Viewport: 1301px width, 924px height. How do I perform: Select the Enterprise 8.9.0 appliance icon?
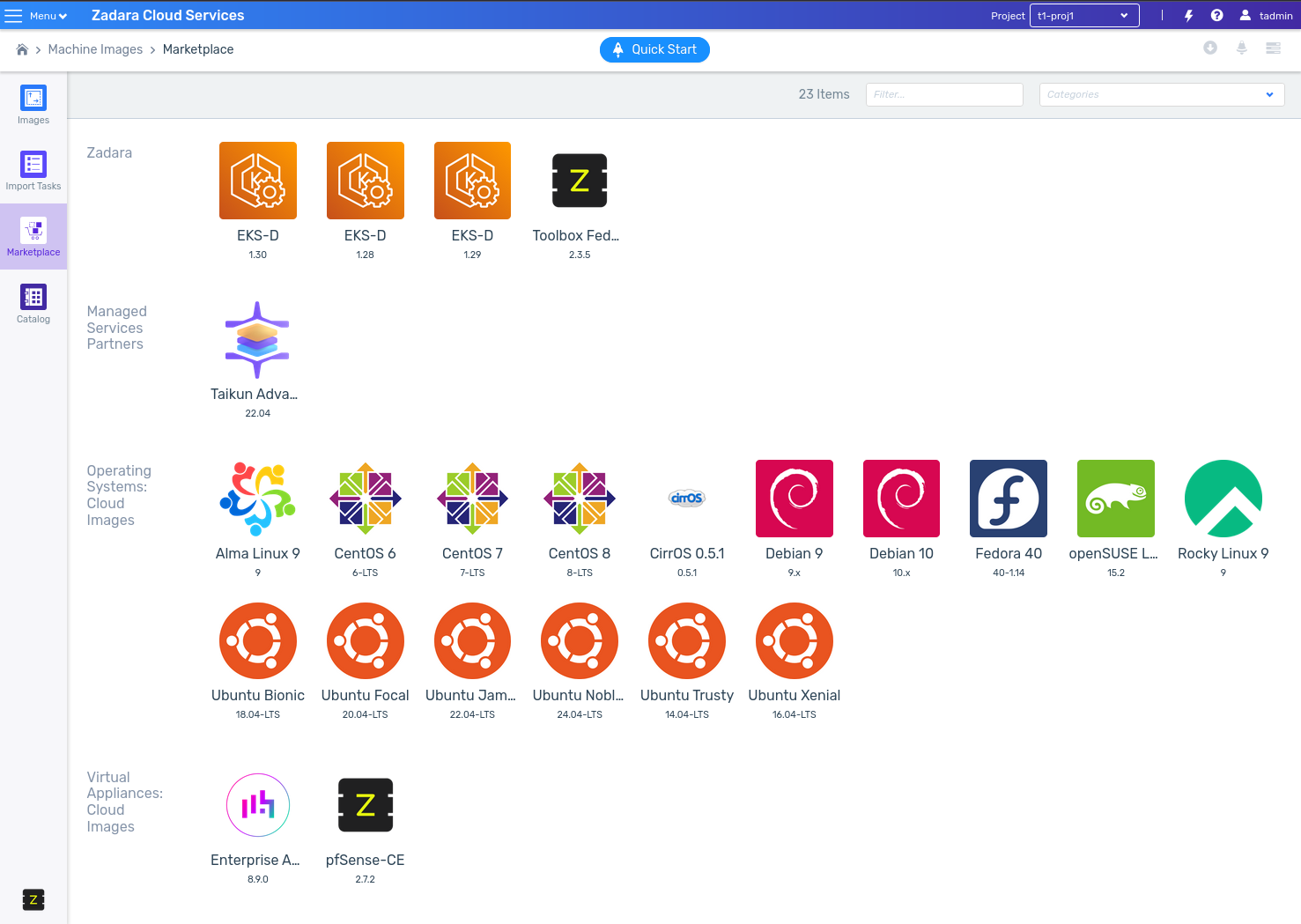pyautogui.click(x=257, y=805)
